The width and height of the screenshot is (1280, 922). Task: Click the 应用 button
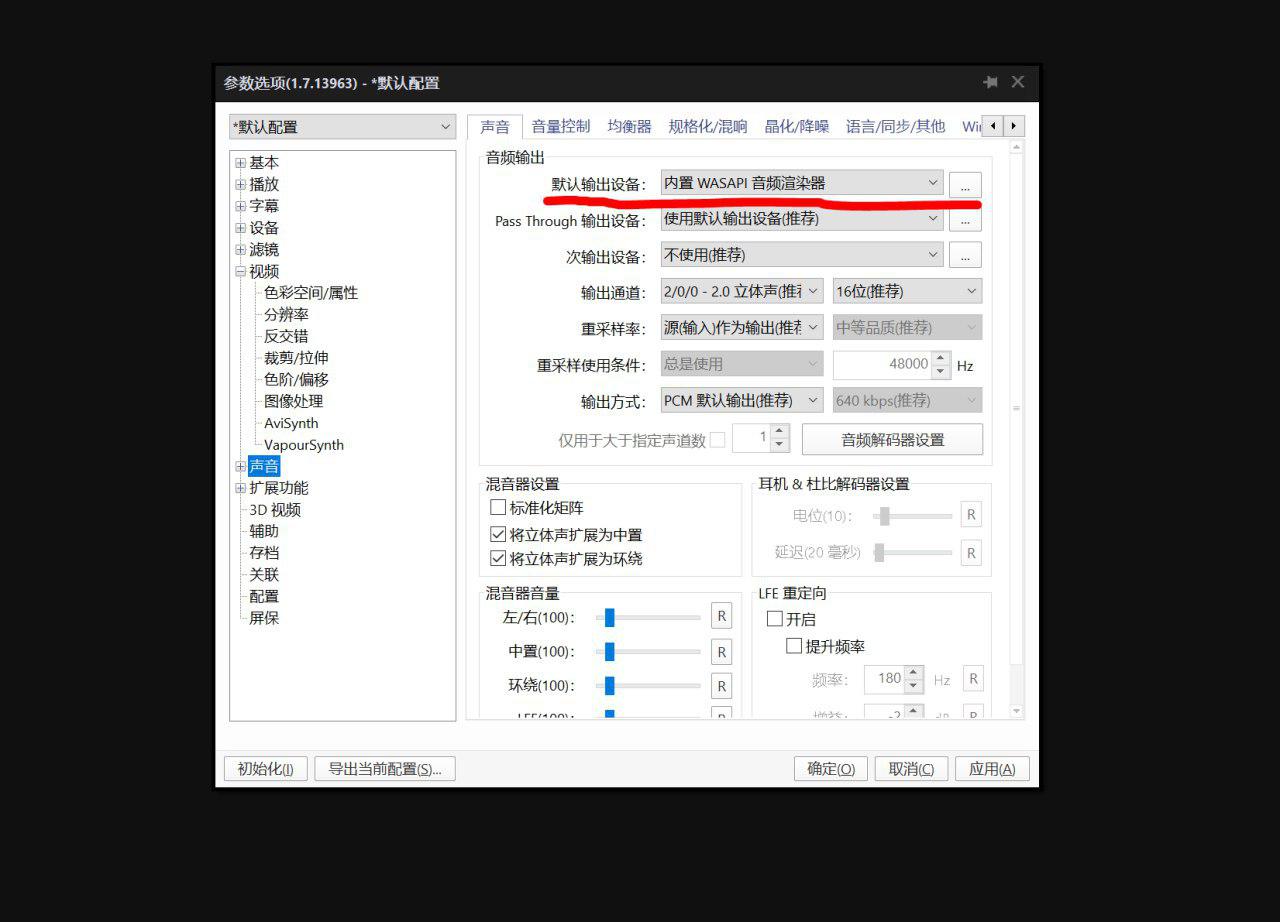pos(992,768)
